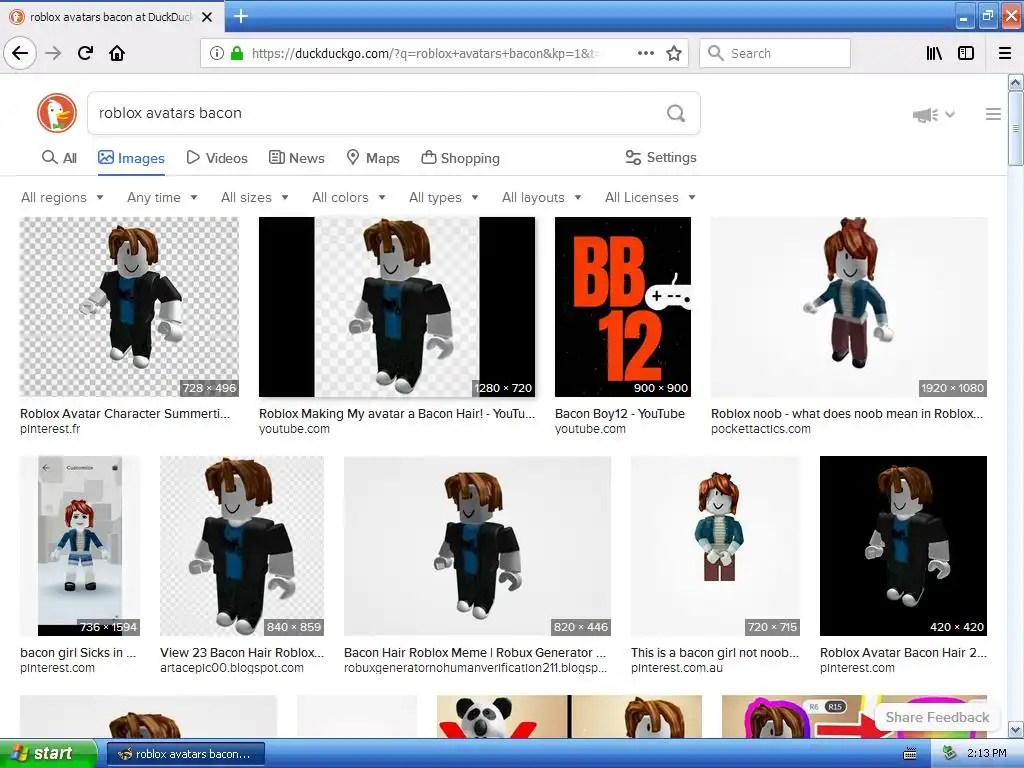
Task: Click the green padlock security icon
Action: coord(237,53)
